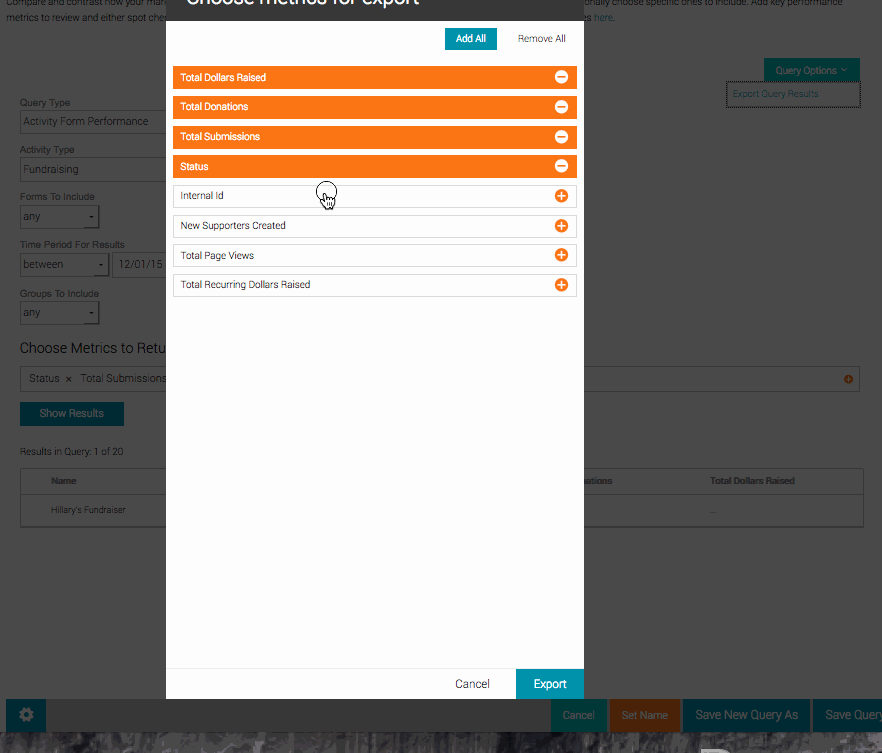Add Total Page Views with plus icon
Screen dimensions: 882x753
pos(561,255)
